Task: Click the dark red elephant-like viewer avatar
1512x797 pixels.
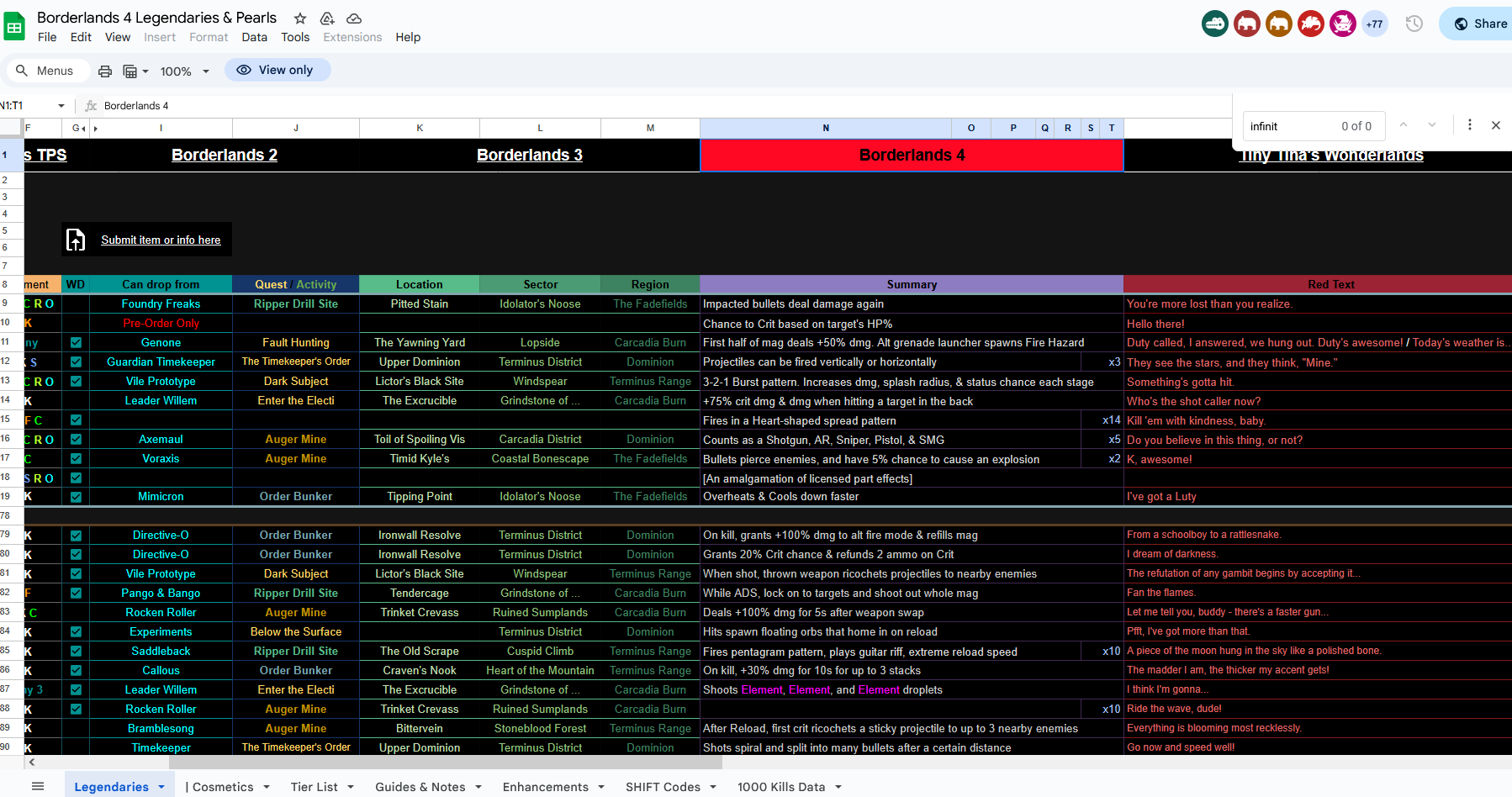Action: tap(1247, 24)
